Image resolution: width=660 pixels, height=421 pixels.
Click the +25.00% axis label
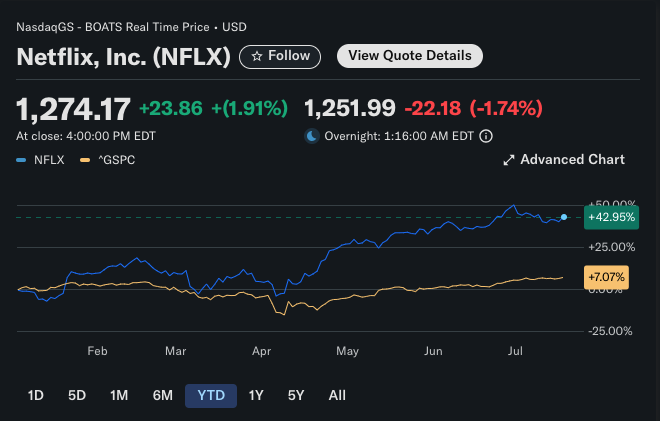pos(612,247)
